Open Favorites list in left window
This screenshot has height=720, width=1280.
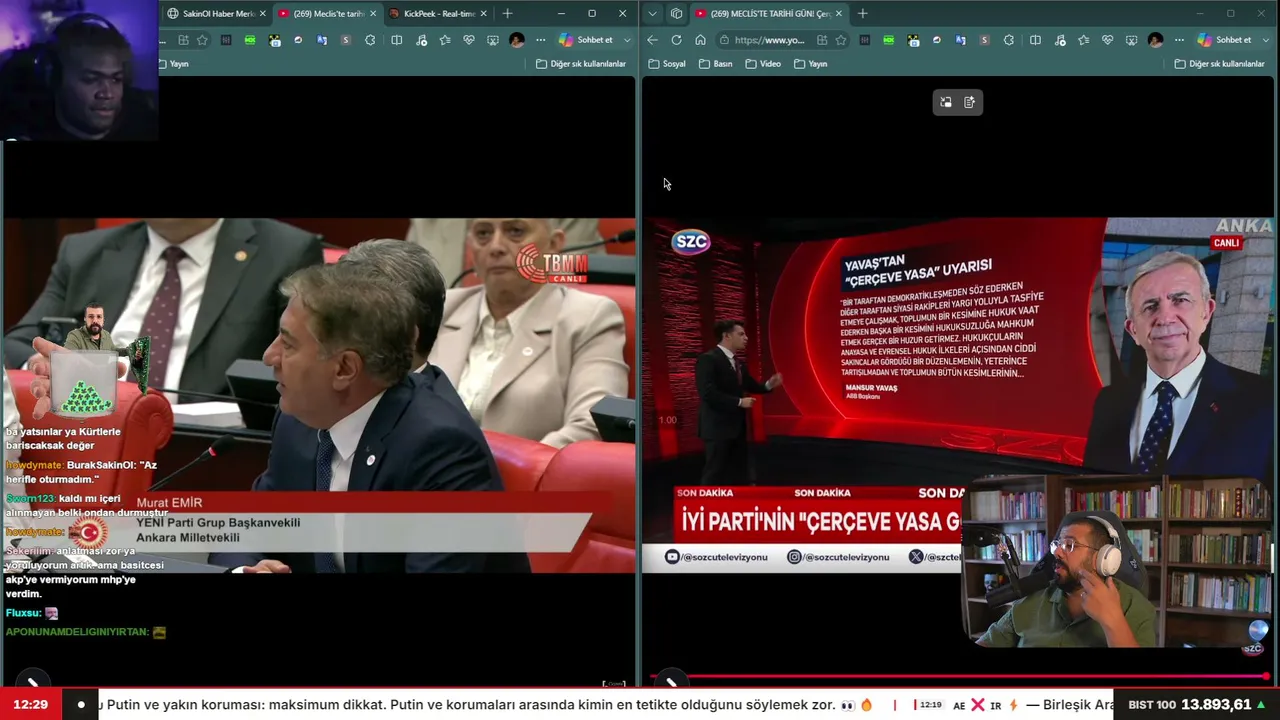coord(445,40)
